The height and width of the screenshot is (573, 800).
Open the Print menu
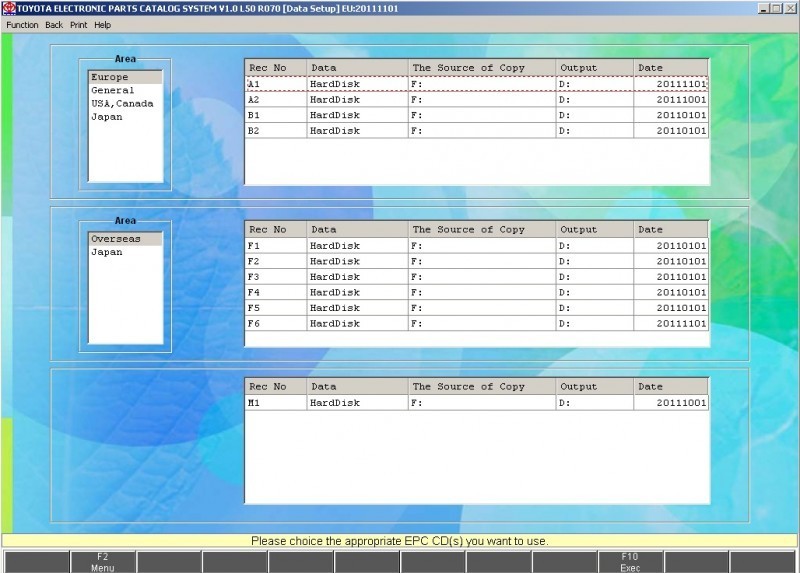(x=79, y=25)
